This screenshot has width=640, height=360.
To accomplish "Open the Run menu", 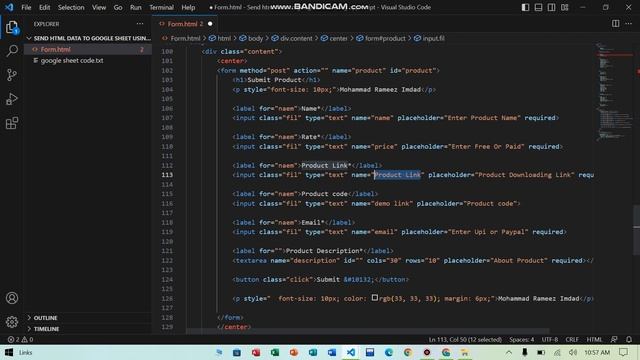I will (136, 7).
